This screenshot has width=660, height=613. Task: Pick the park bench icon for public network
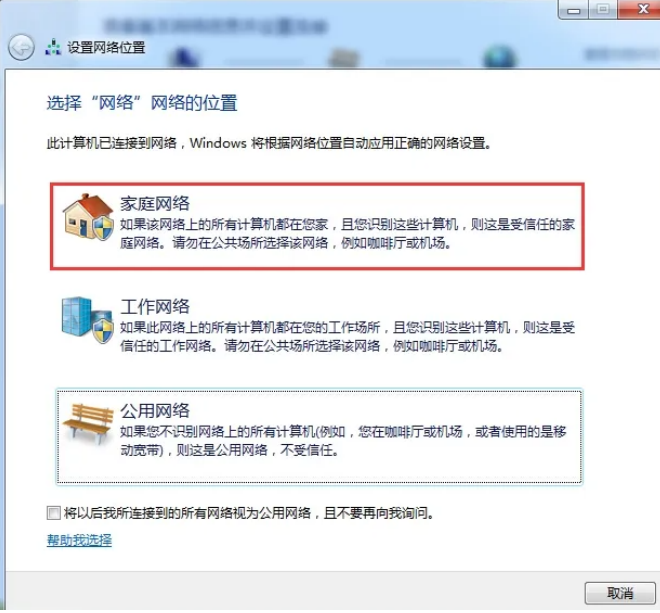click(x=88, y=424)
